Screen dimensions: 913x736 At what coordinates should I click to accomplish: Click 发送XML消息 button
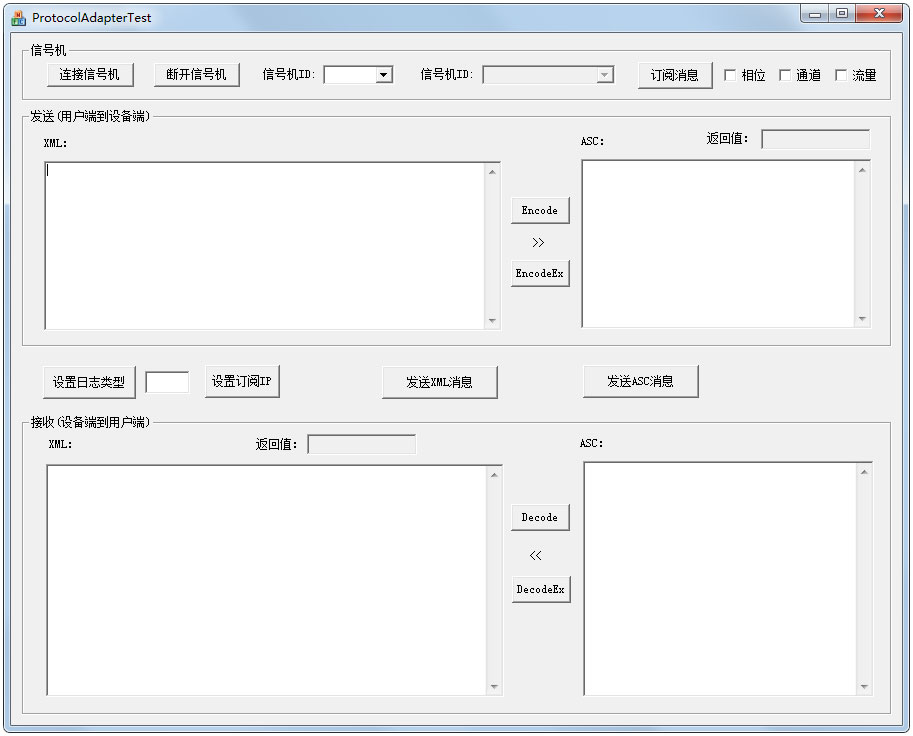tap(440, 382)
